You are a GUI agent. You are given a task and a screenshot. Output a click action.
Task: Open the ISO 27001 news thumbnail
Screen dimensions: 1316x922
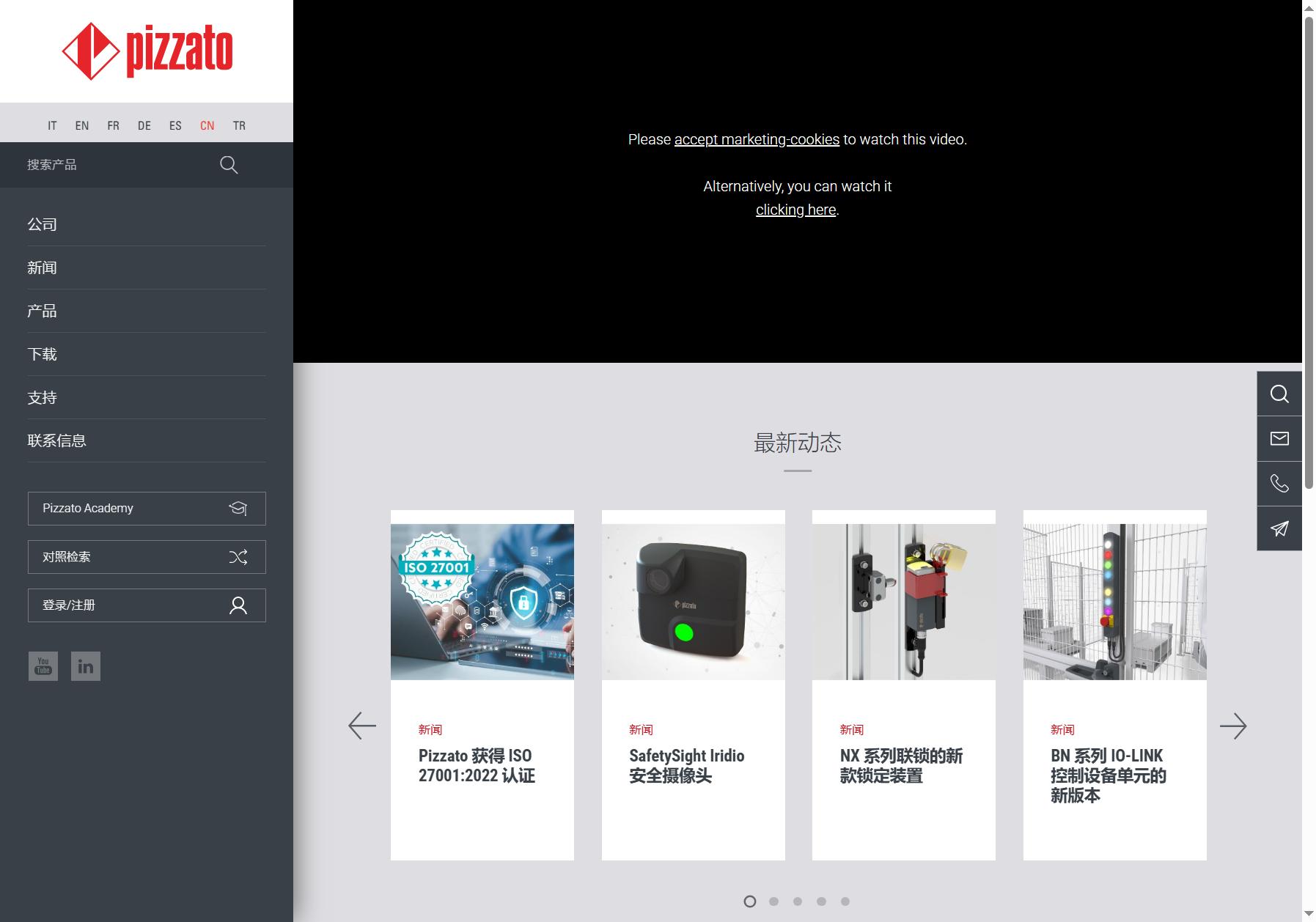482,602
